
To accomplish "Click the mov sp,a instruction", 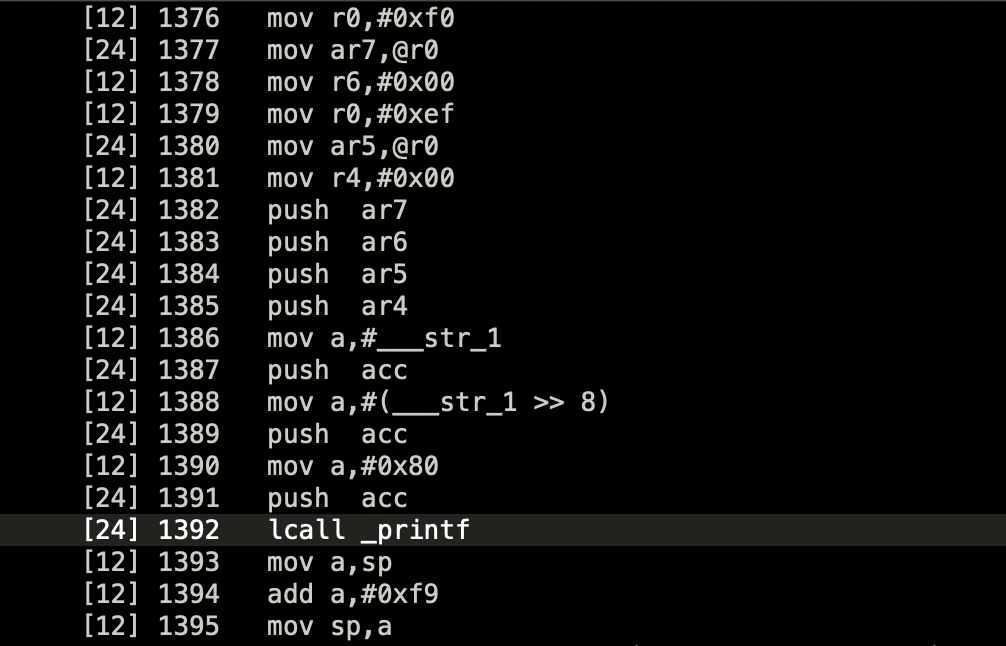I will click(329, 626).
